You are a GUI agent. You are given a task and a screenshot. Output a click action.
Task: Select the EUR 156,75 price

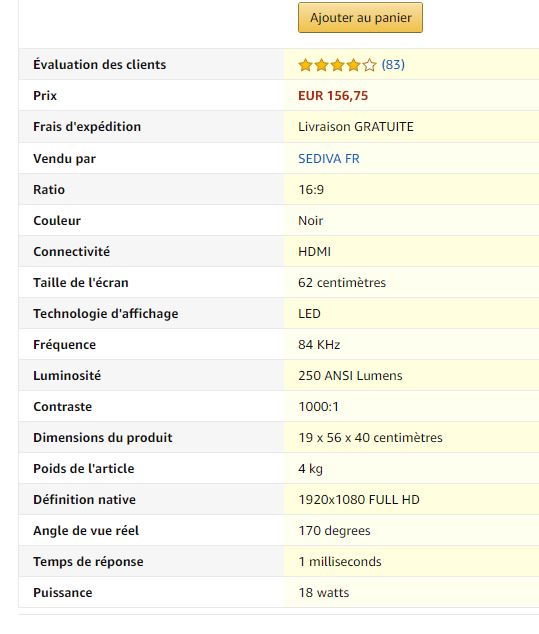(x=333, y=96)
